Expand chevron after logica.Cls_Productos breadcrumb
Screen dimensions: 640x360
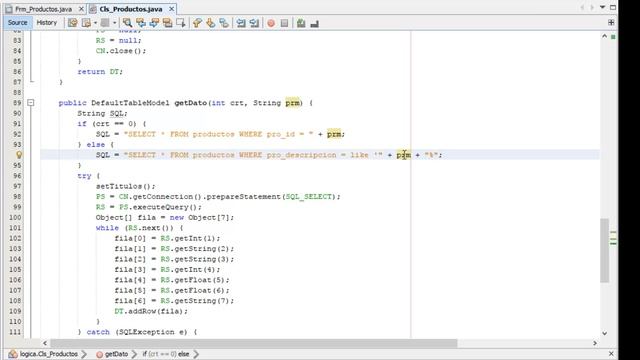84,354
